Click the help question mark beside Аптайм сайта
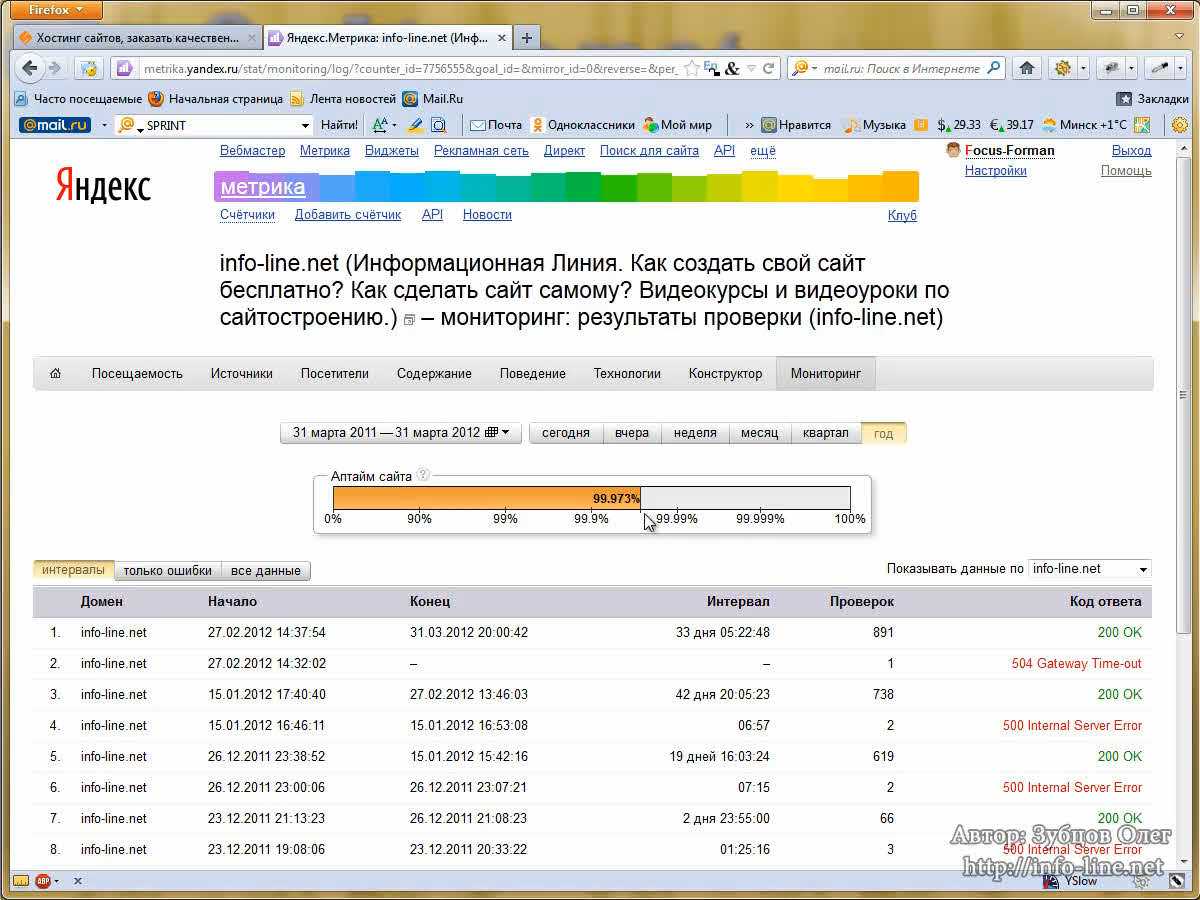The width and height of the screenshot is (1200, 900). [x=423, y=475]
